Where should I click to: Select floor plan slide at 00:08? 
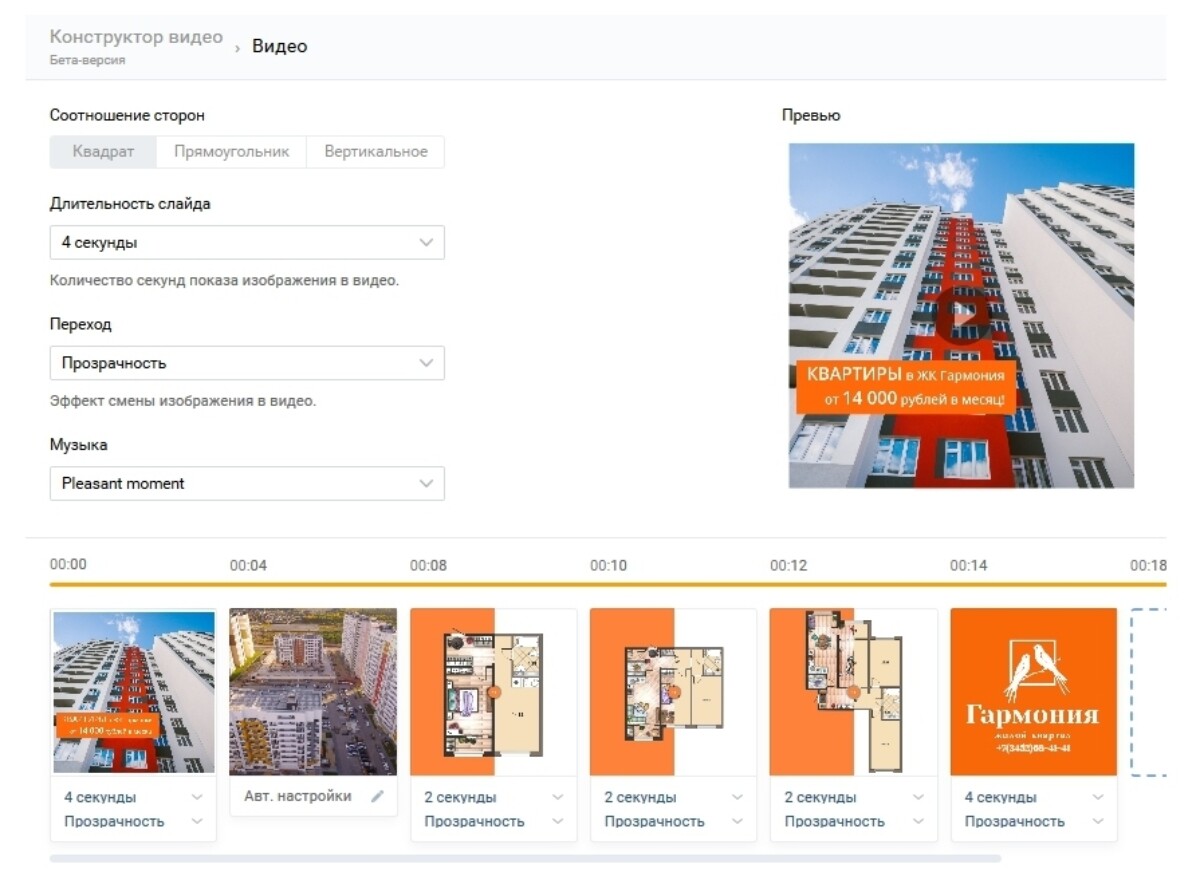493,692
